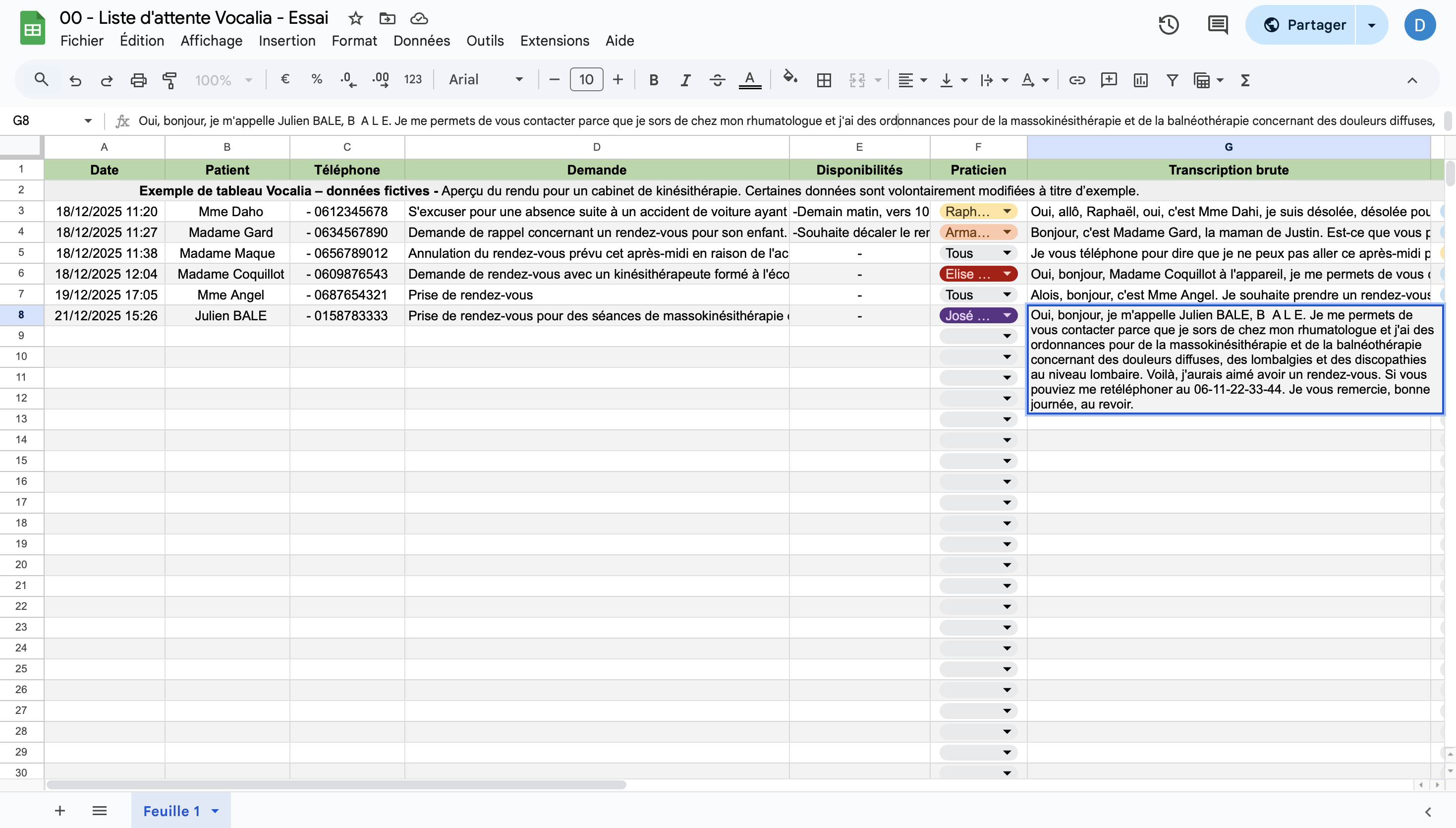Toggle bold formatting
This screenshot has width=1456, height=828.
[x=654, y=80]
